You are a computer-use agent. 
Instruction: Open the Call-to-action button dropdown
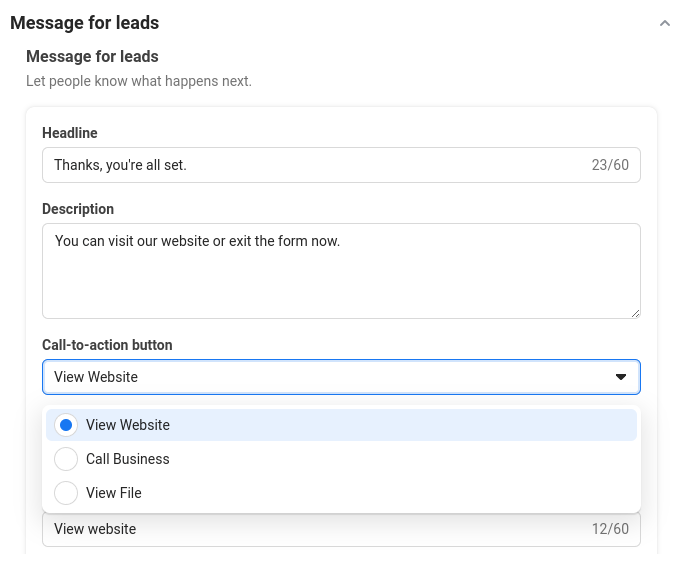pos(341,377)
